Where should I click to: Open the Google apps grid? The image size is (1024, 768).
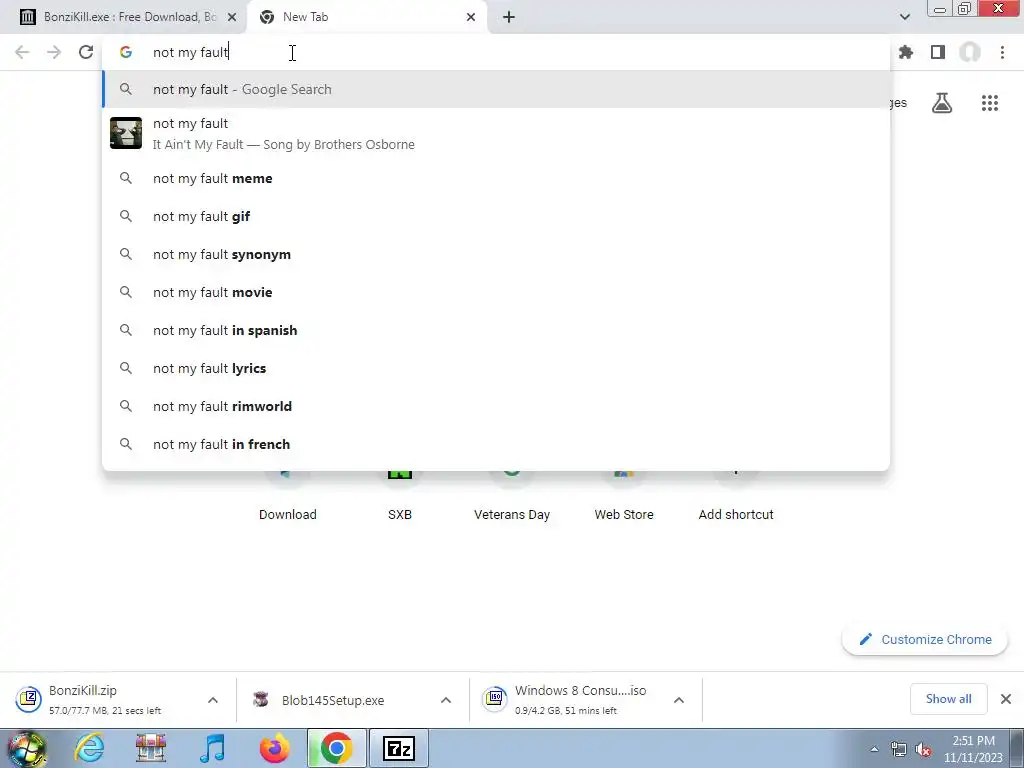[990, 103]
